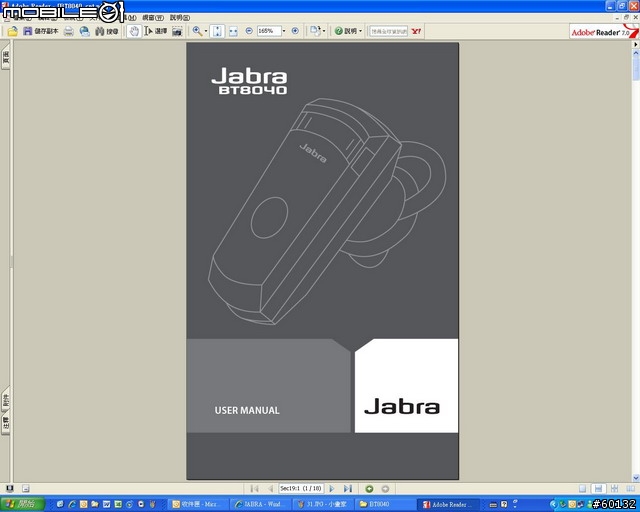Select Continuous page layout icon
This screenshot has width=640, height=512.
(598, 489)
